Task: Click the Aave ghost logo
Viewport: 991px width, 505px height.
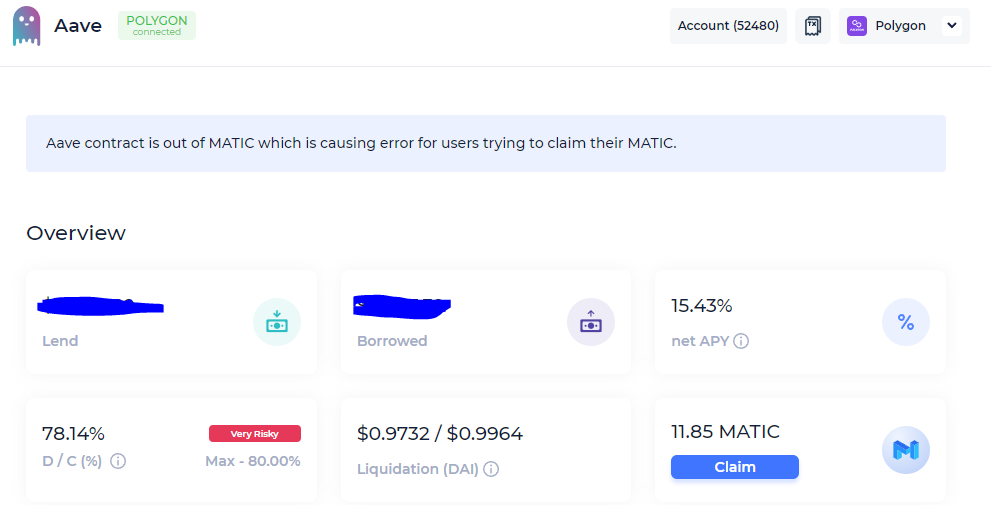Action: click(27, 26)
